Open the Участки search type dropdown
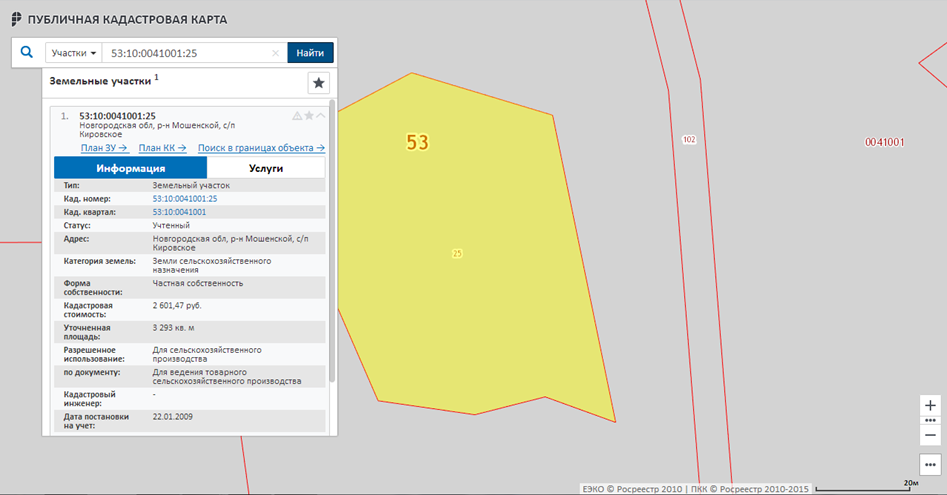Screen dimensions: 947x495 [x=74, y=53]
